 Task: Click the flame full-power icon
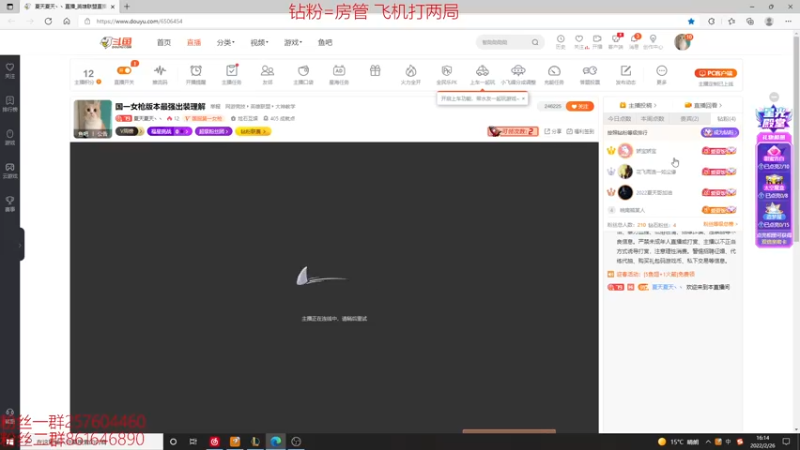411,70
